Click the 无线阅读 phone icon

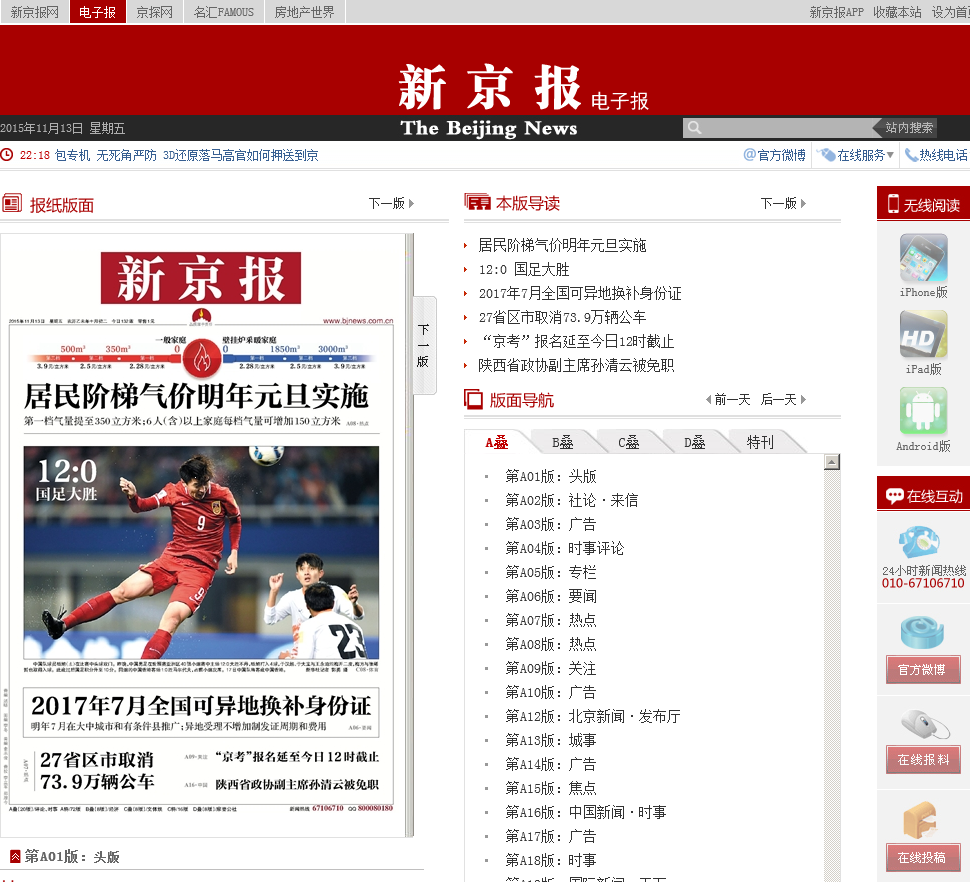893,203
